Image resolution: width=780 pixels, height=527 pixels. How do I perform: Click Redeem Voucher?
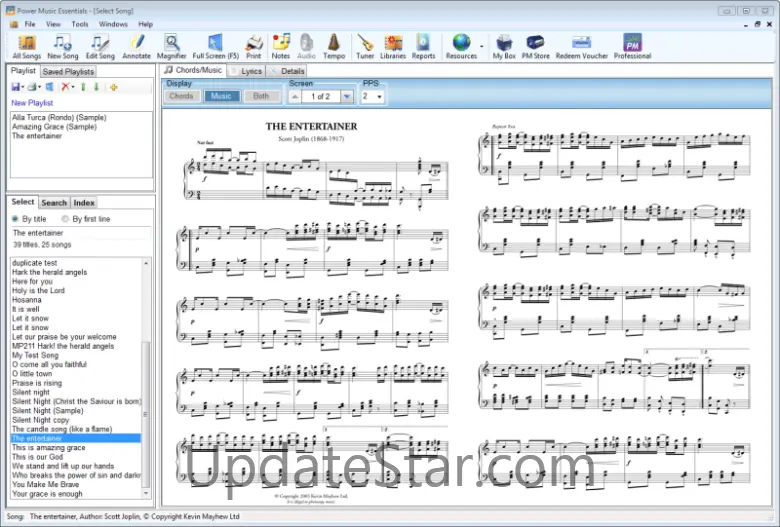pyautogui.click(x=582, y=47)
